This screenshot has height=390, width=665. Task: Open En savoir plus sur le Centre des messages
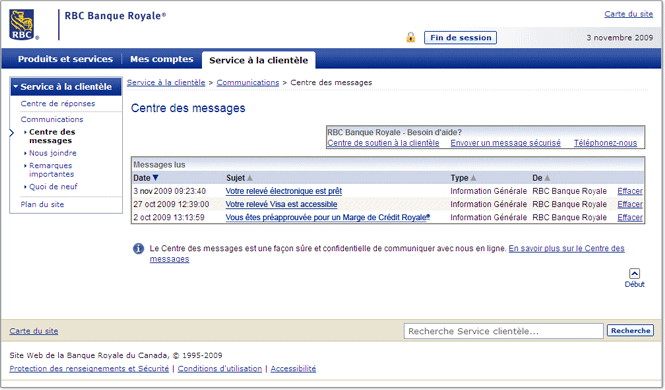(566, 248)
